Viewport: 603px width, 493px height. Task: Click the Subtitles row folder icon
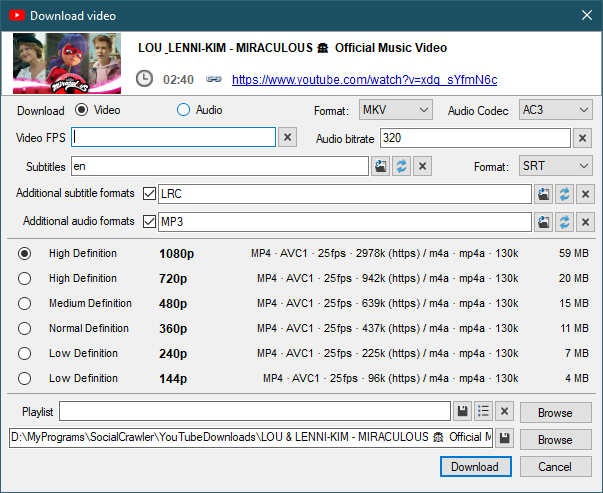coord(381,166)
